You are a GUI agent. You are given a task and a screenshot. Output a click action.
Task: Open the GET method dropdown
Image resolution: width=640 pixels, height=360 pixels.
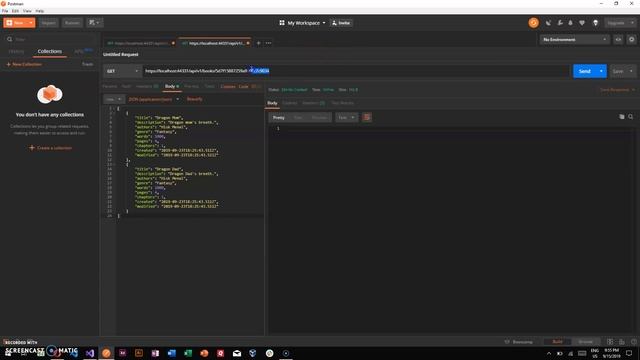tap(122, 71)
